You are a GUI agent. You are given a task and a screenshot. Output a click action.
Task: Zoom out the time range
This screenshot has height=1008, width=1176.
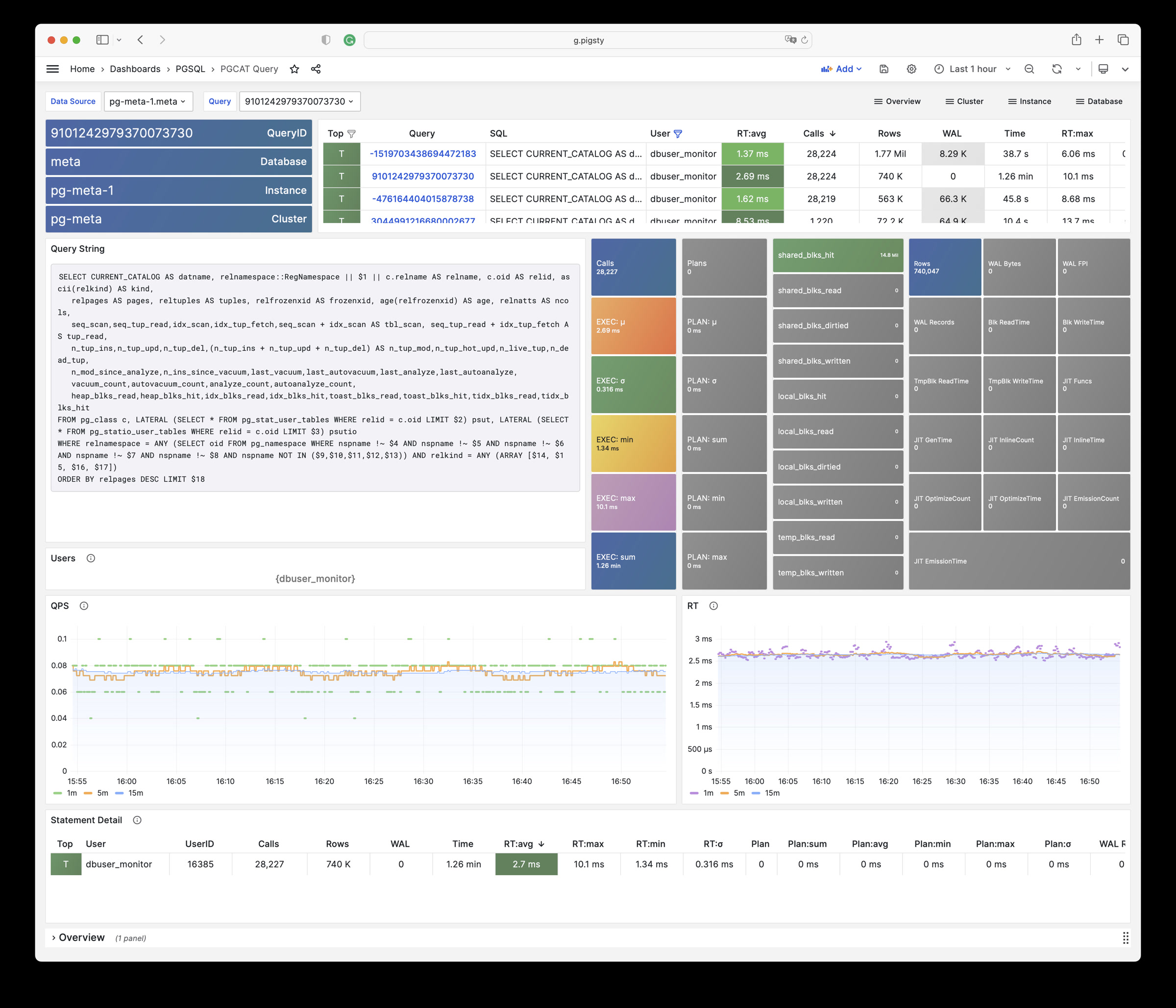pos(1029,69)
